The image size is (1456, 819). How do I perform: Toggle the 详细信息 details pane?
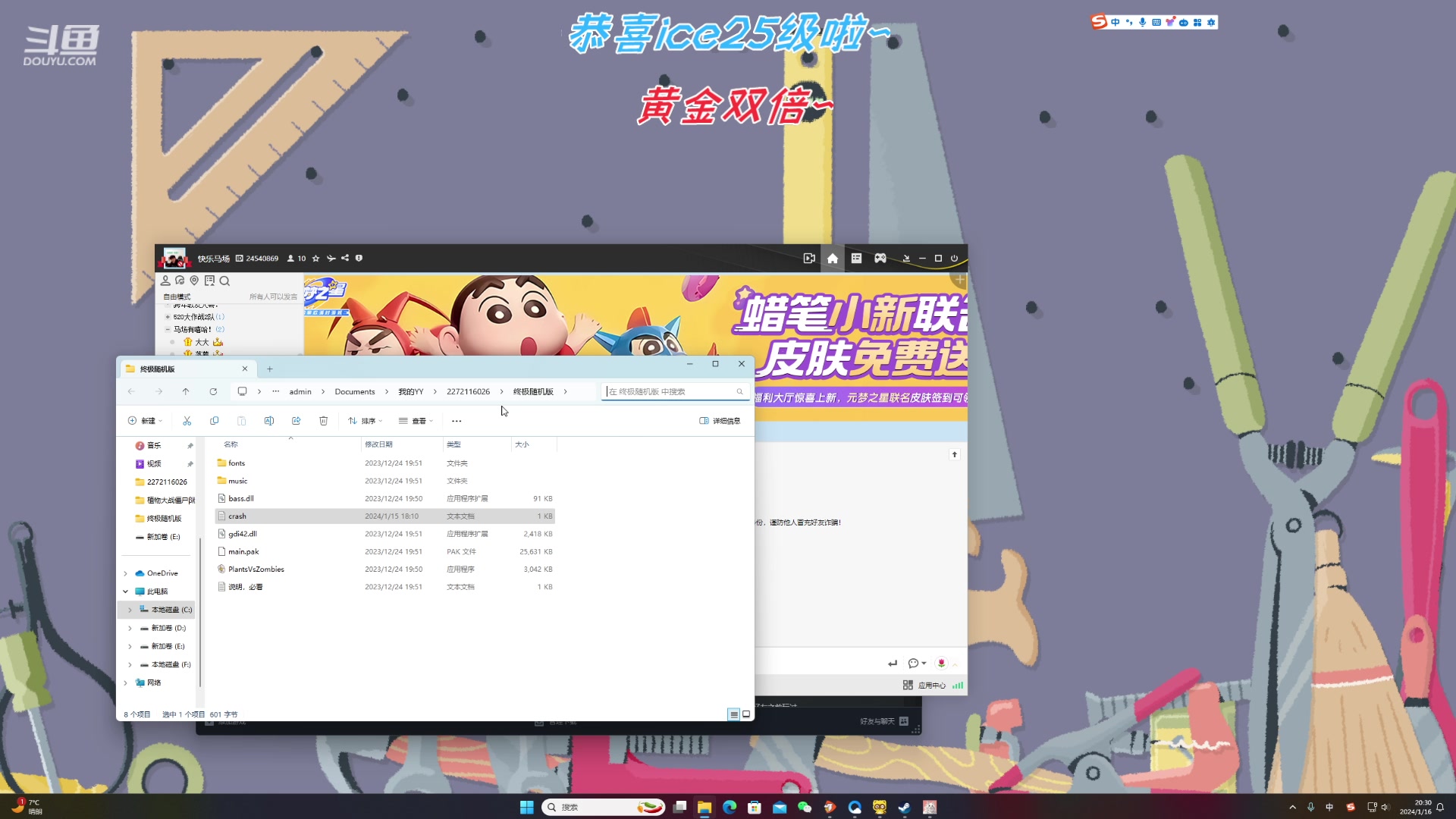coord(720,421)
